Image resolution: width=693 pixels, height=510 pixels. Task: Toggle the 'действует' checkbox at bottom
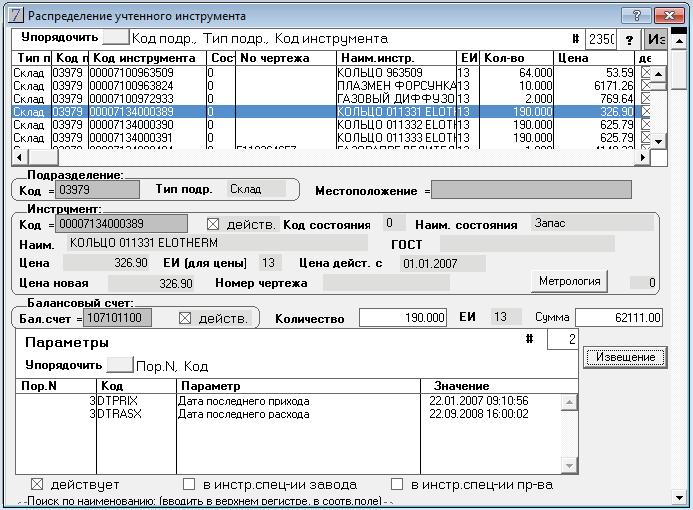37,485
